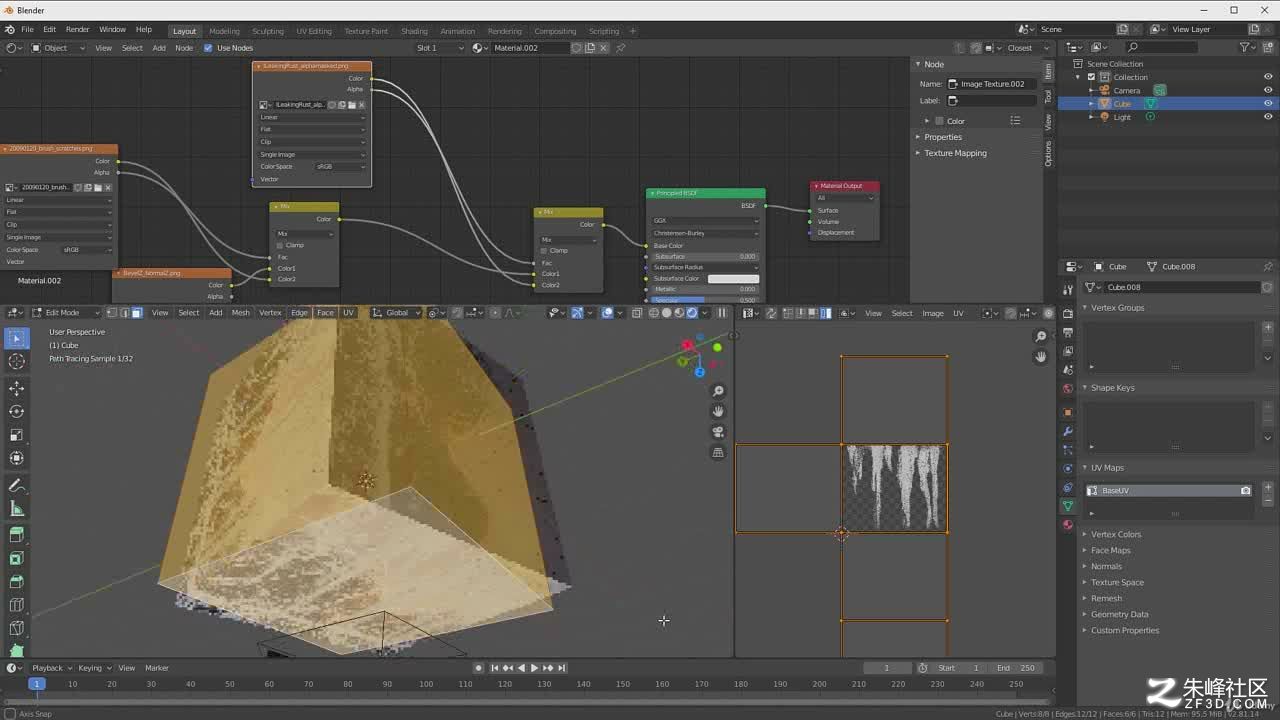Open the Material properties tab
Viewport: 1280px width, 720px height.
(1068, 525)
